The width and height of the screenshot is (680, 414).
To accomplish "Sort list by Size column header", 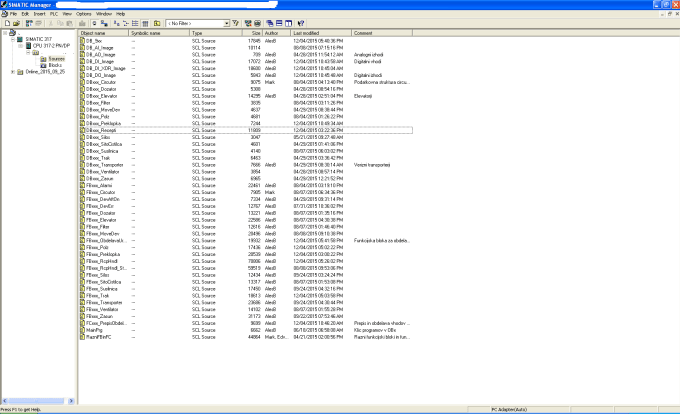I will point(256,33).
